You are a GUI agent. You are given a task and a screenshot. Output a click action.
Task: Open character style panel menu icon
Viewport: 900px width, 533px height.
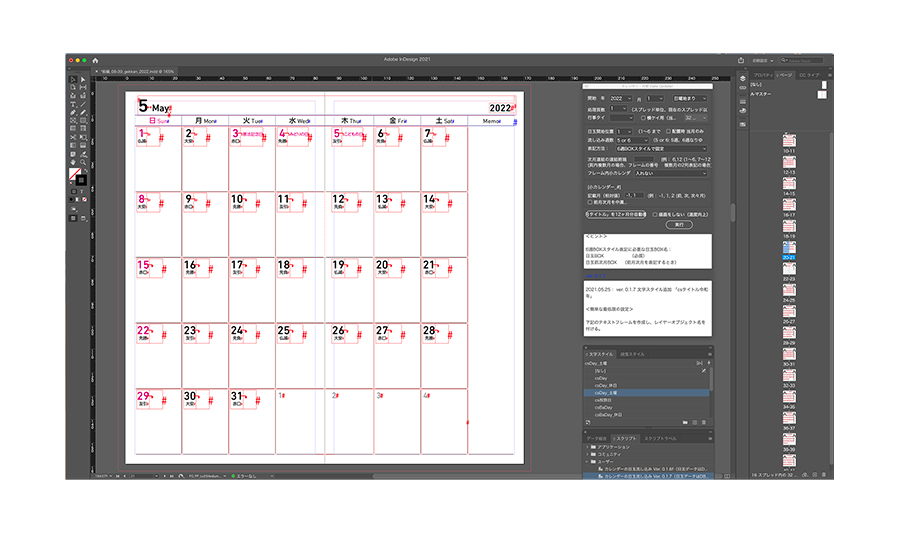[x=710, y=355]
